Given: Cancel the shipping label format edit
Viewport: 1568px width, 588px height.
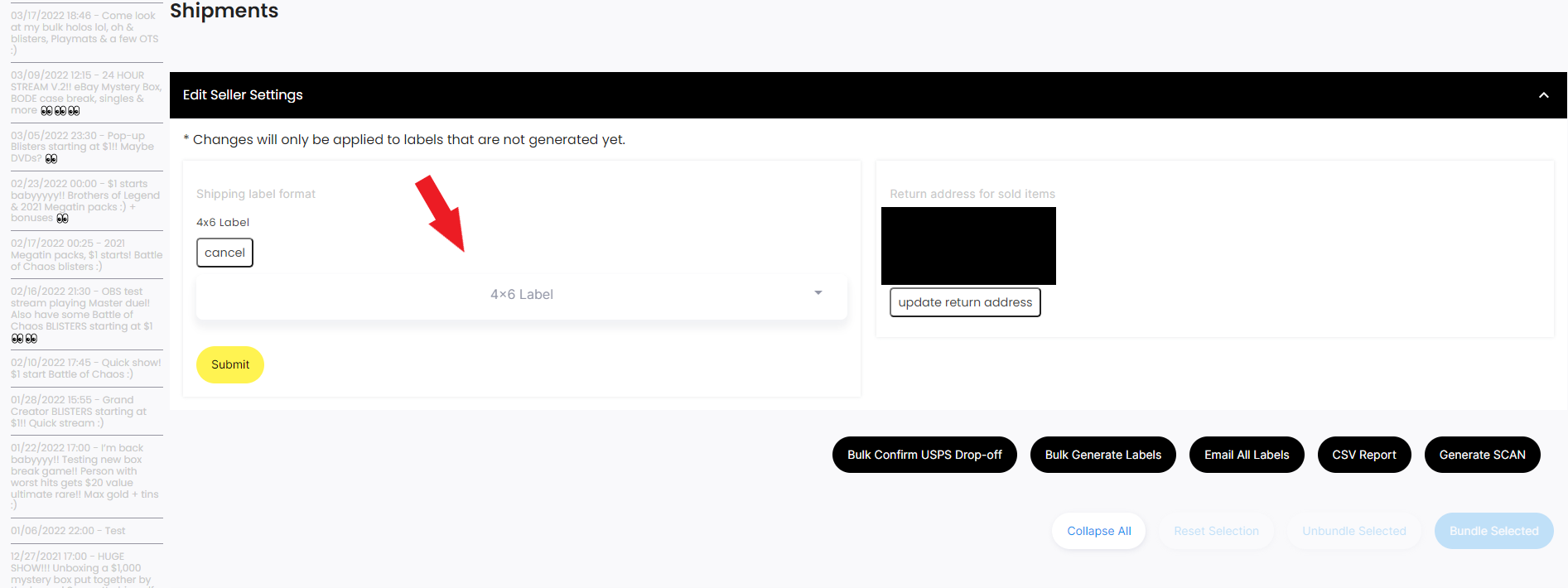Looking at the screenshot, I should tap(224, 253).
